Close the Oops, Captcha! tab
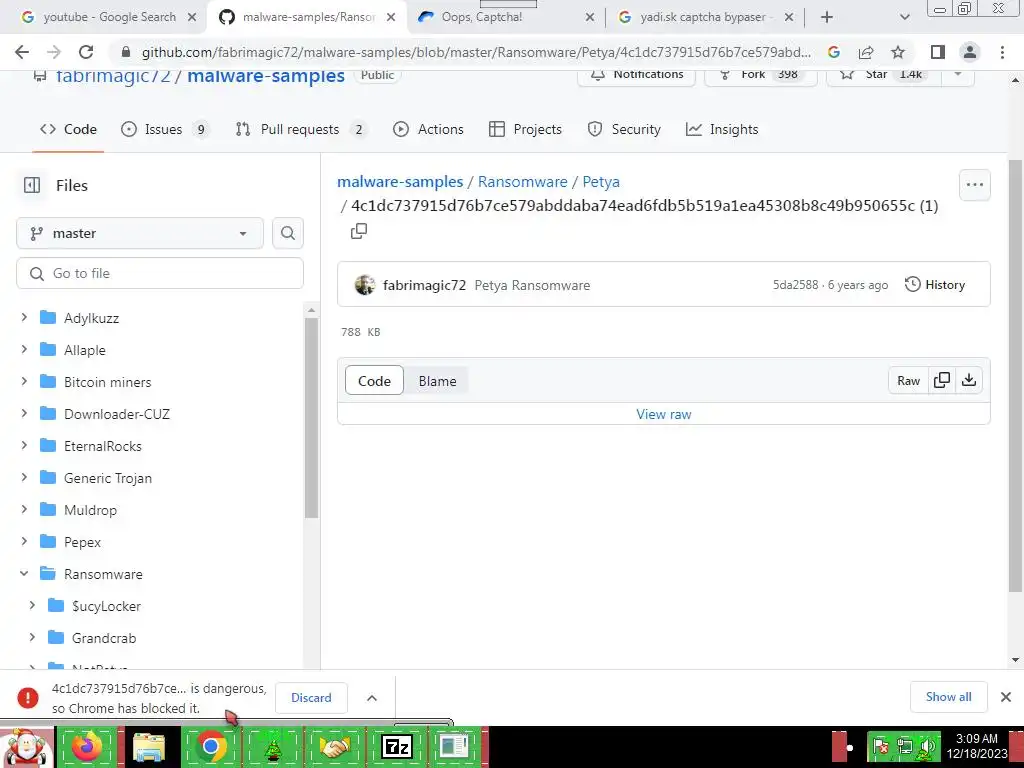1024x768 pixels. click(590, 17)
